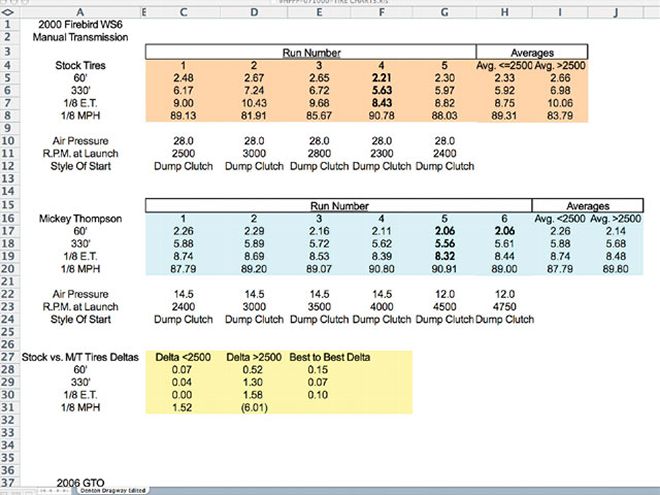Select row 14 header

tap(8, 191)
